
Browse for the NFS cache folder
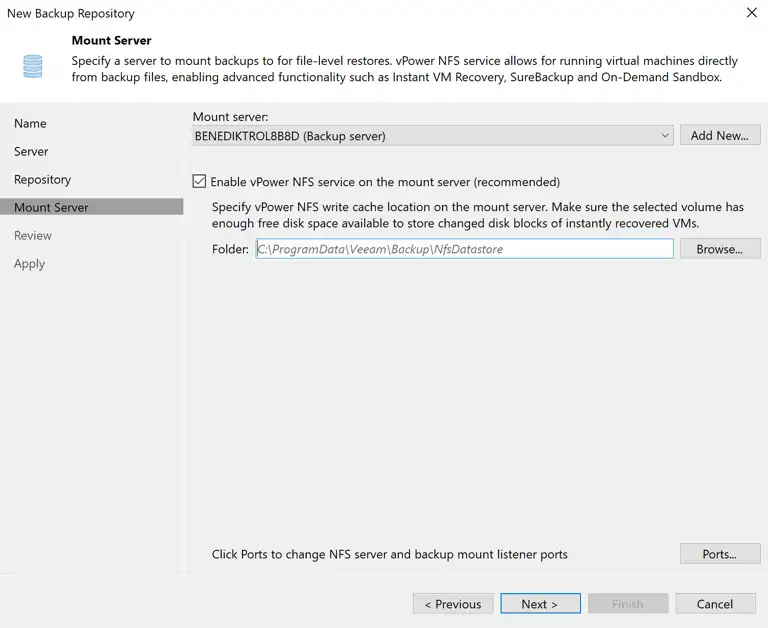tap(720, 249)
